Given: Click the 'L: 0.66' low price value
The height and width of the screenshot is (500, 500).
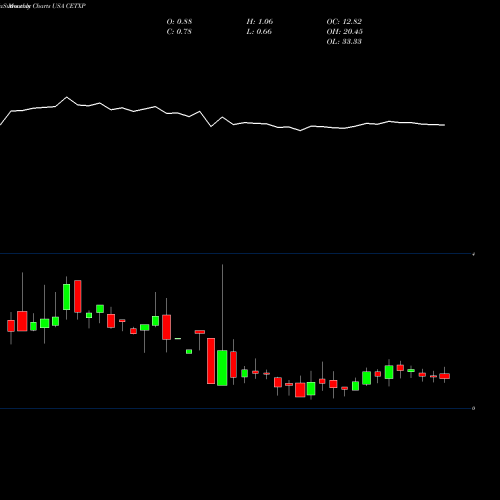Looking at the screenshot, I should tap(259, 32).
